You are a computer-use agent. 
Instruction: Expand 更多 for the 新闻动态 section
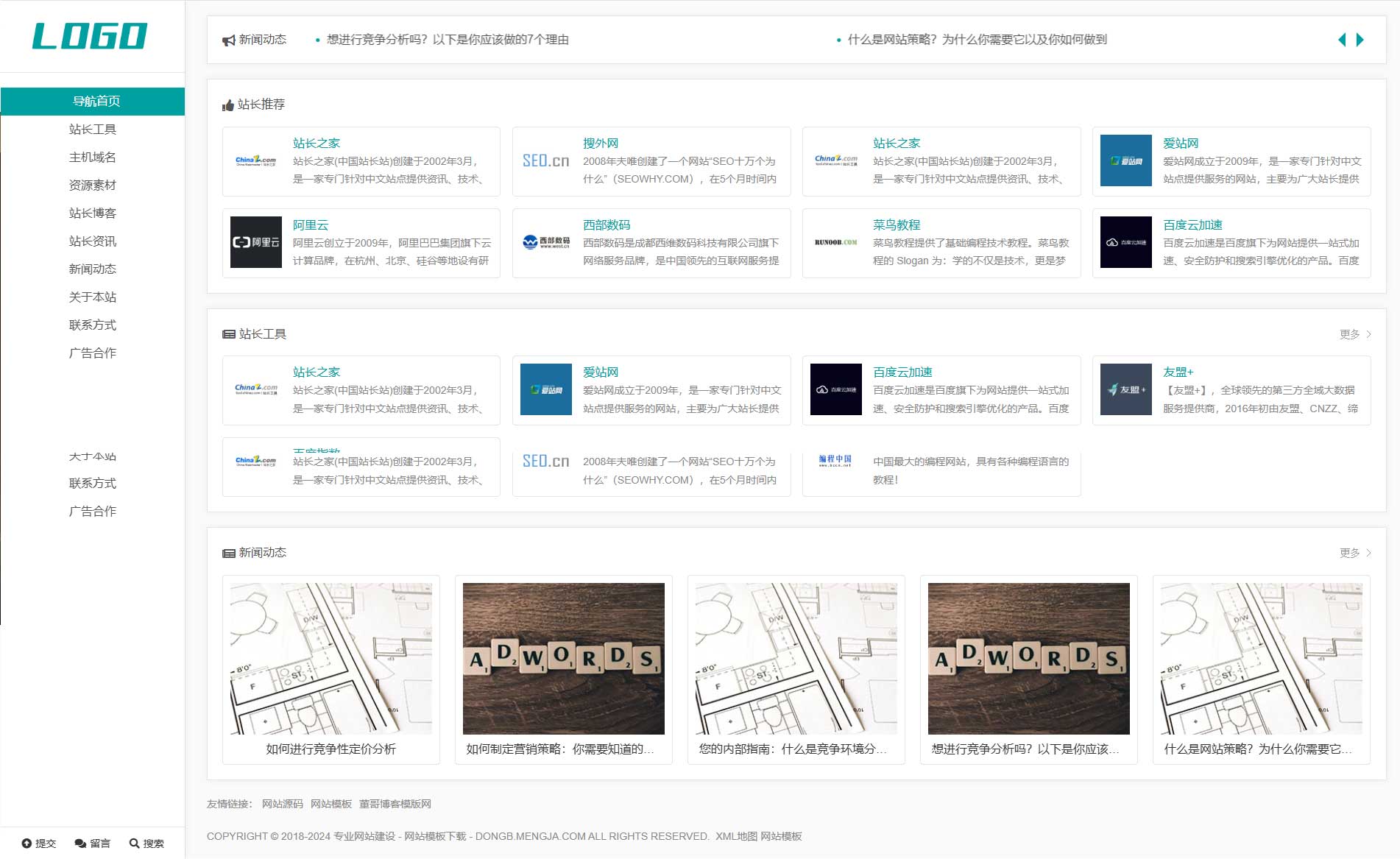coord(1355,553)
